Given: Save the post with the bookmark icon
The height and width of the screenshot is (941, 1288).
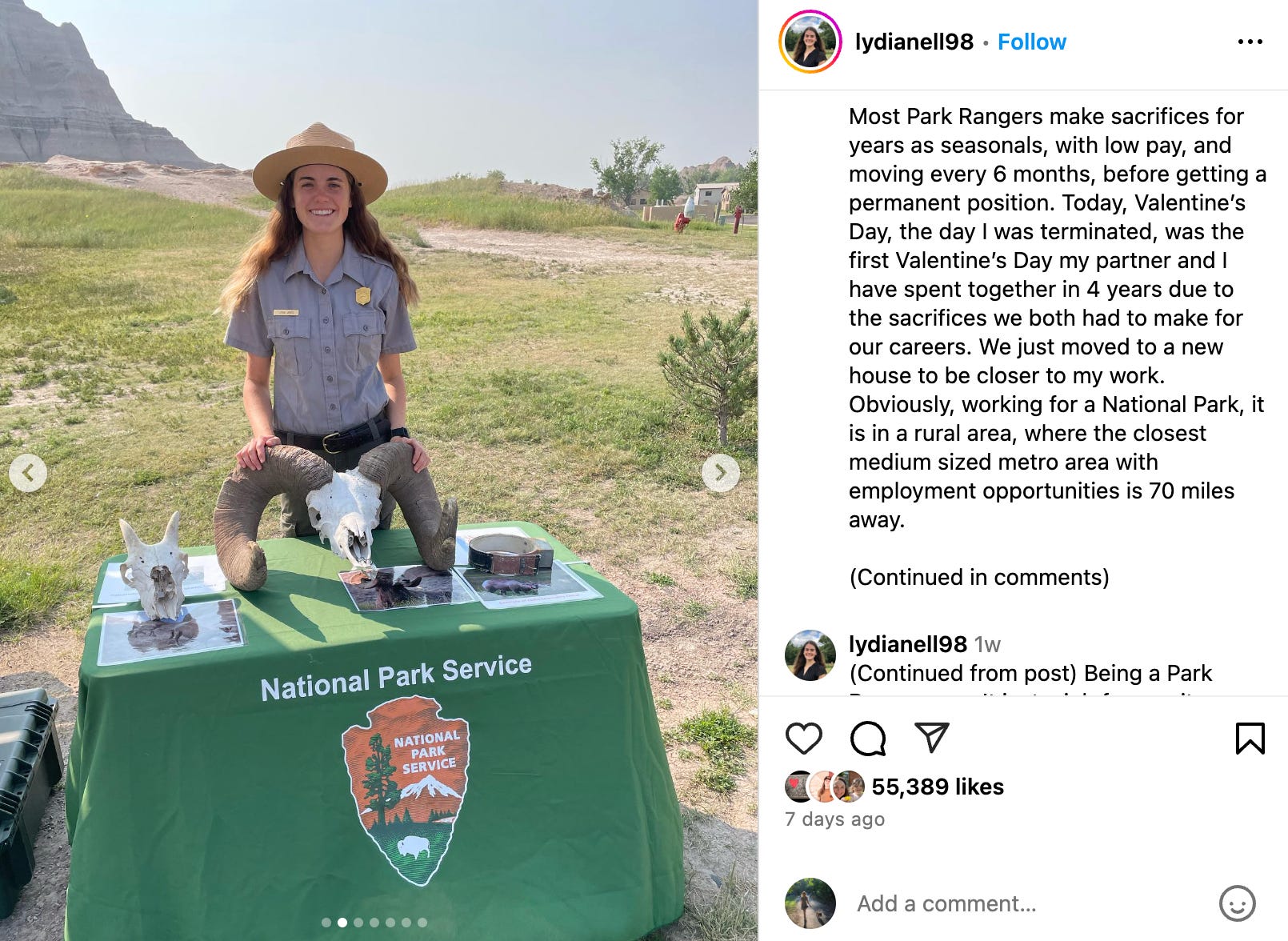Looking at the screenshot, I should click(1250, 738).
